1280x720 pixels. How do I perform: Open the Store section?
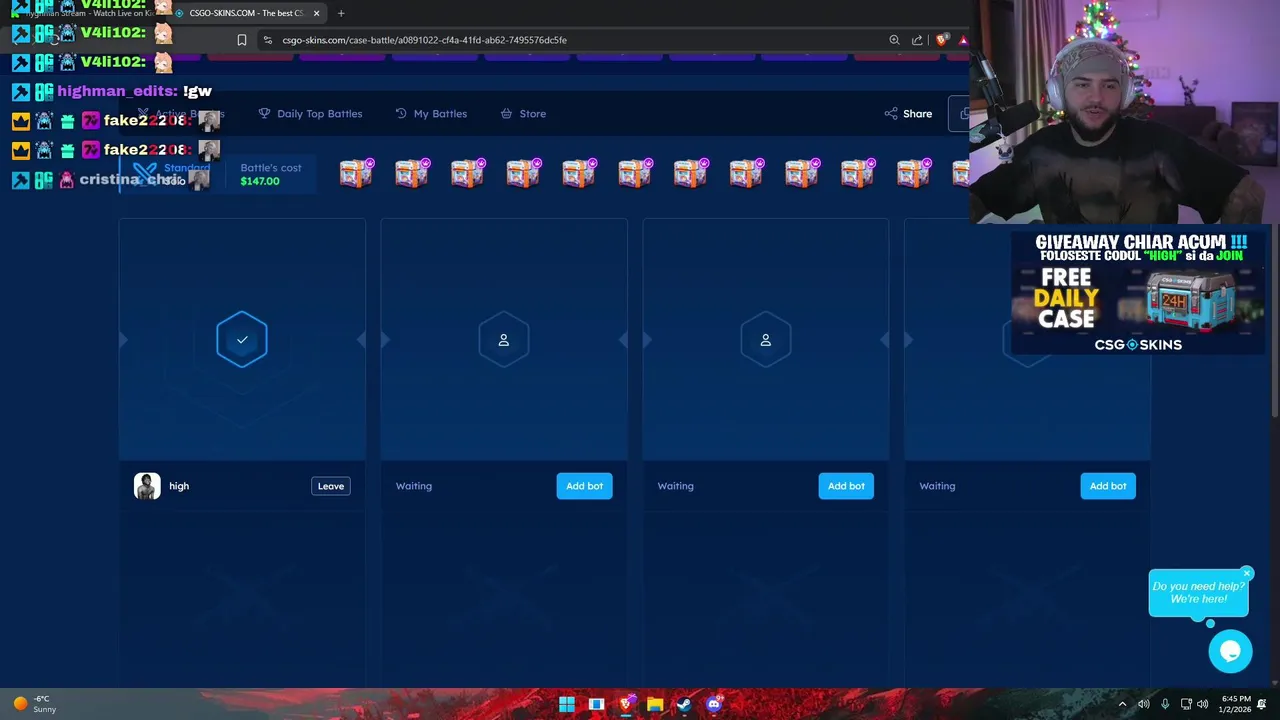coord(523,114)
